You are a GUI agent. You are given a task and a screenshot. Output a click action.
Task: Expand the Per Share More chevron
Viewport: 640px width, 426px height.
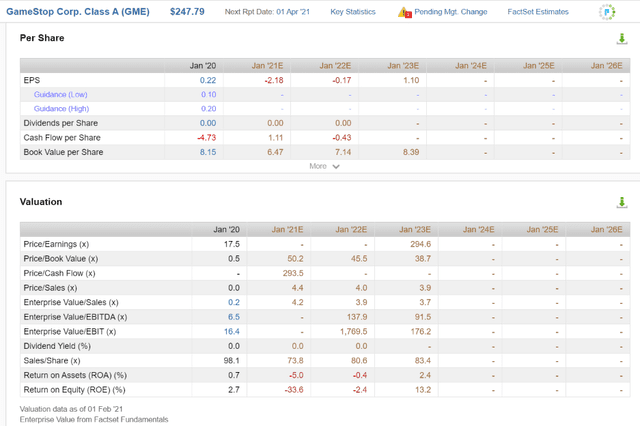coord(336,166)
